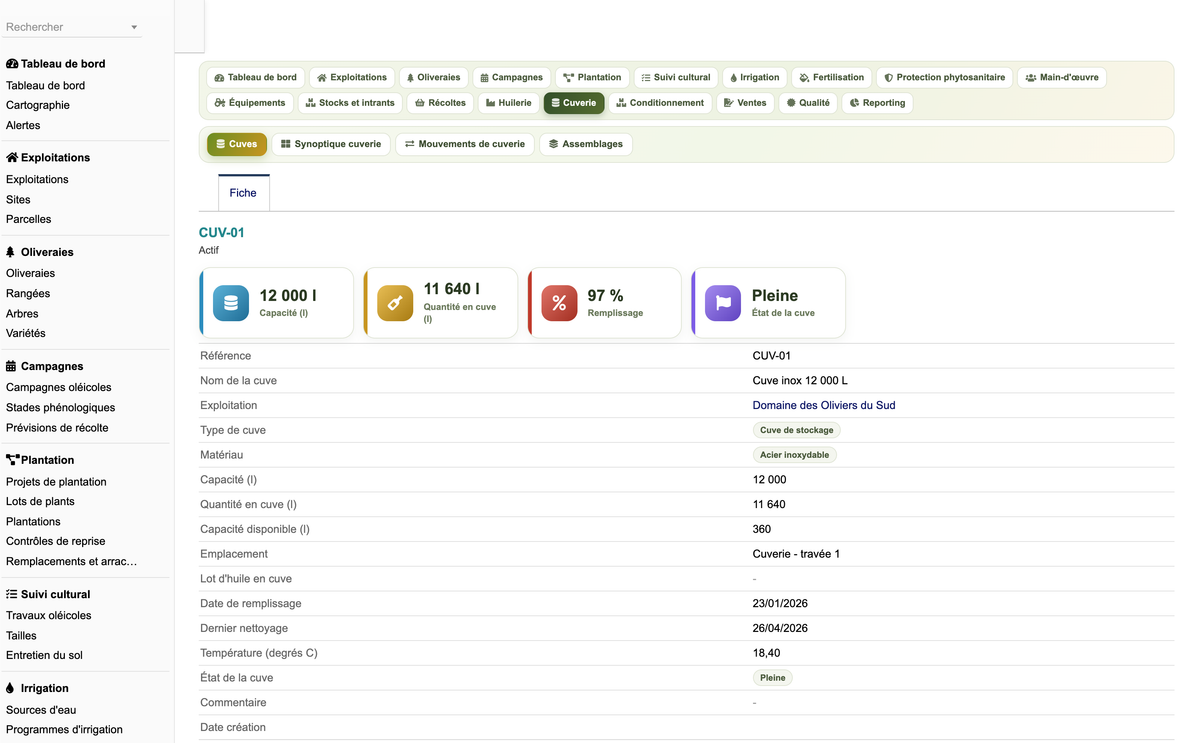Open Suivi cultural in the top bar

(x=676, y=77)
